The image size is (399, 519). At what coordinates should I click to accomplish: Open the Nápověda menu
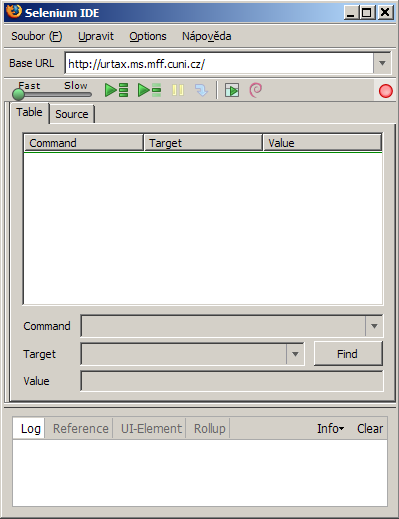(x=207, y=36)
